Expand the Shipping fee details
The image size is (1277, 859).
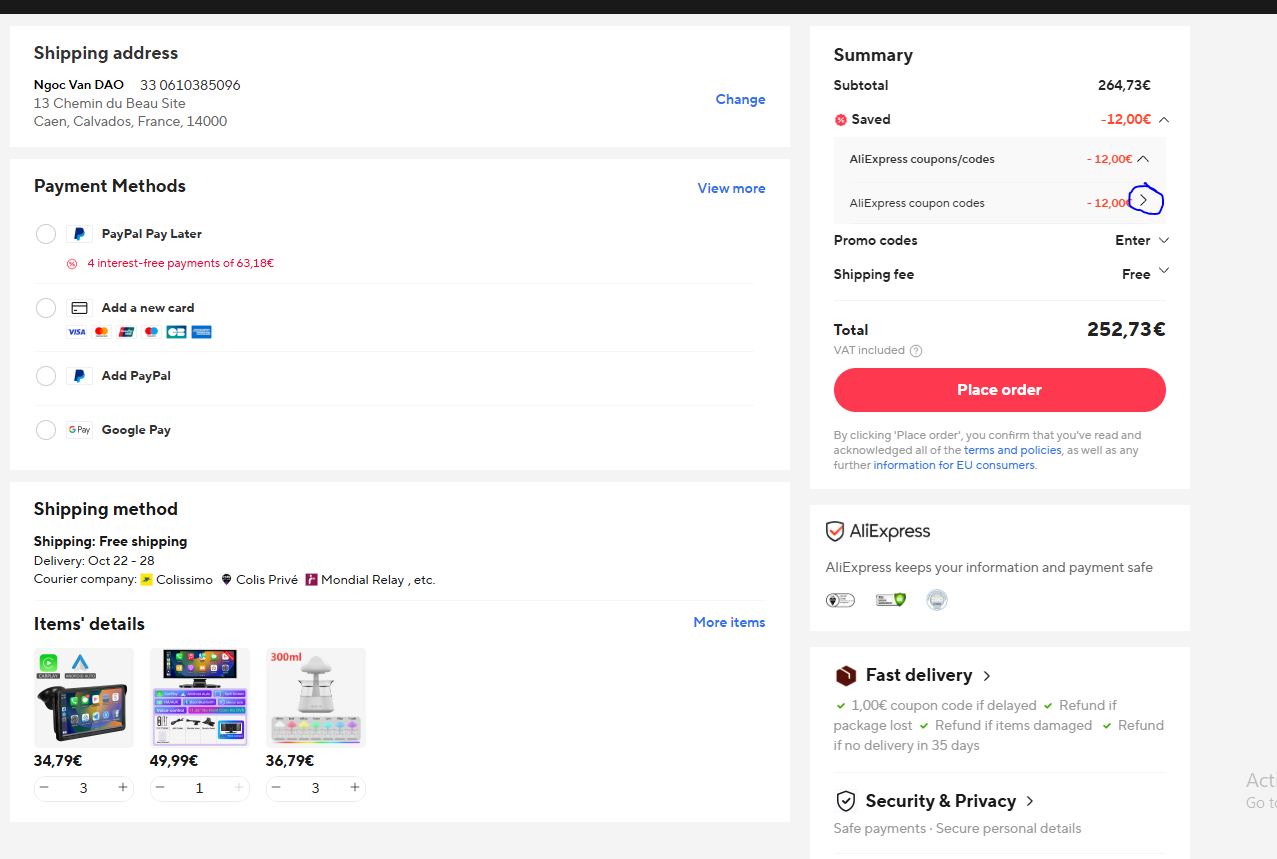[x=1163, y=272]
